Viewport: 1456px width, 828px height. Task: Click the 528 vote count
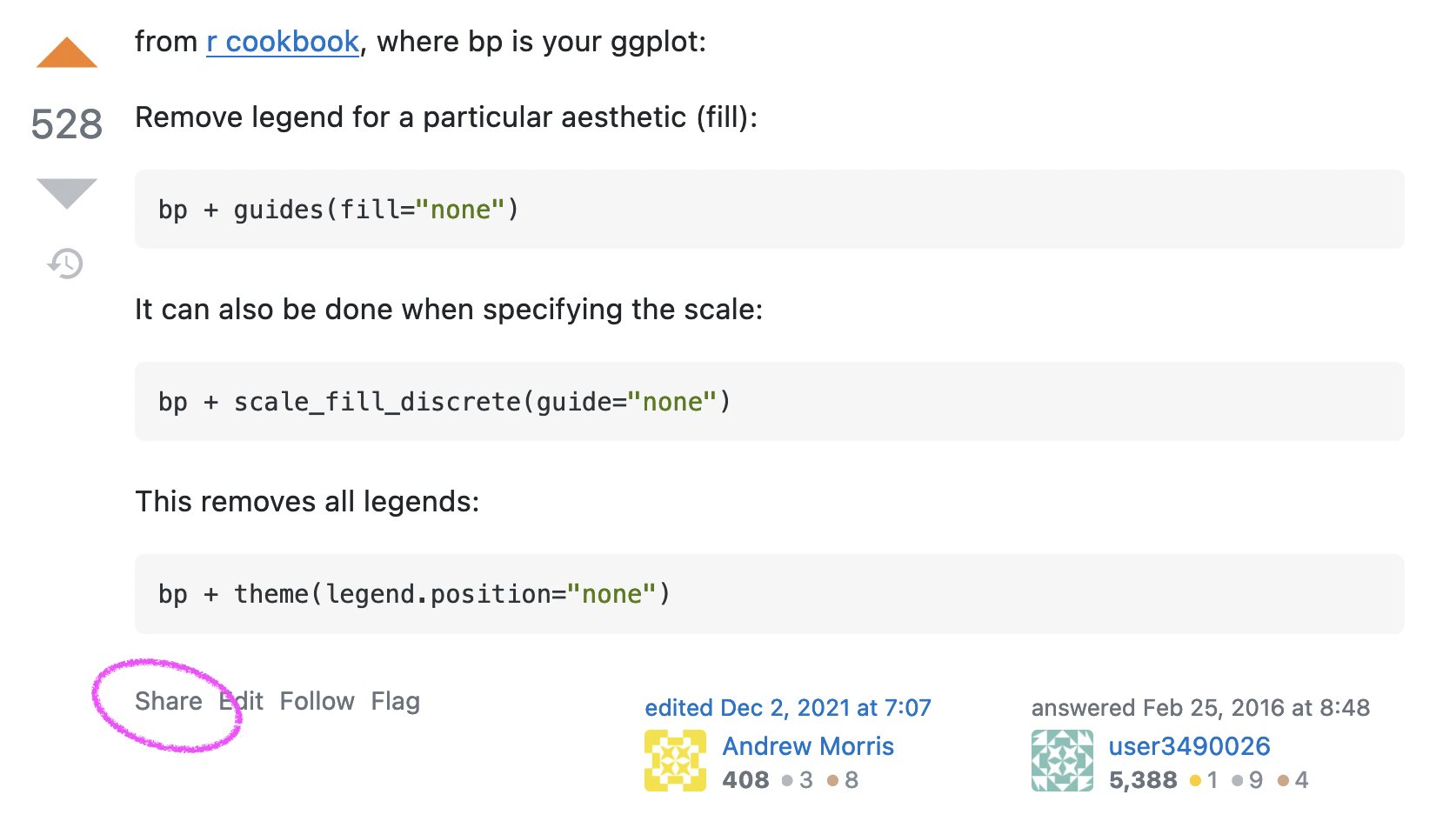tap(67, 124)
